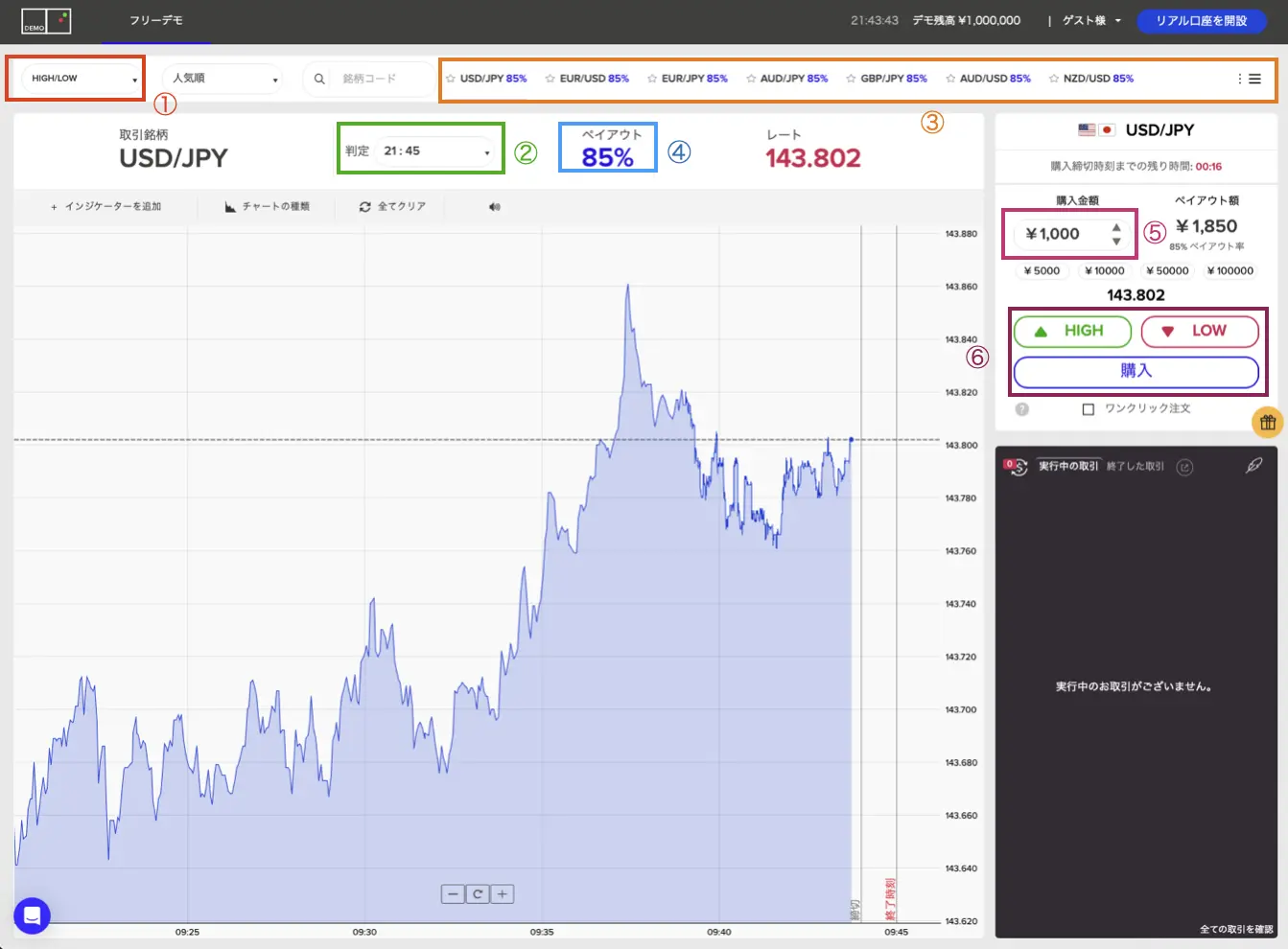Click リアル口座を開設 button
1288x949 pixels.
1202,20
